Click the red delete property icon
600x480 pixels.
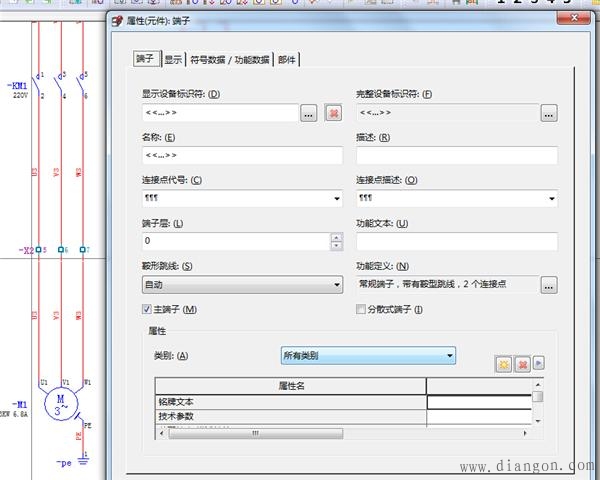(x=522, y=364)
